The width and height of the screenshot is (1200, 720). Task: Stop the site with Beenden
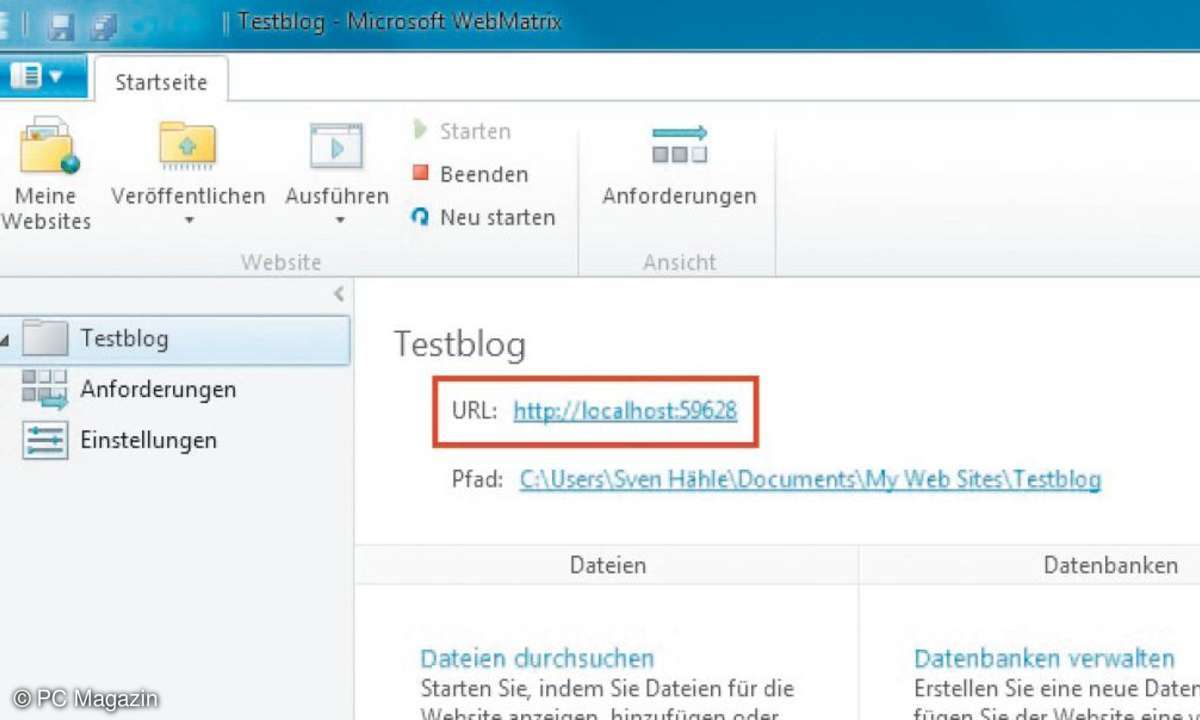pyautogui.click(x=470, y=174)
